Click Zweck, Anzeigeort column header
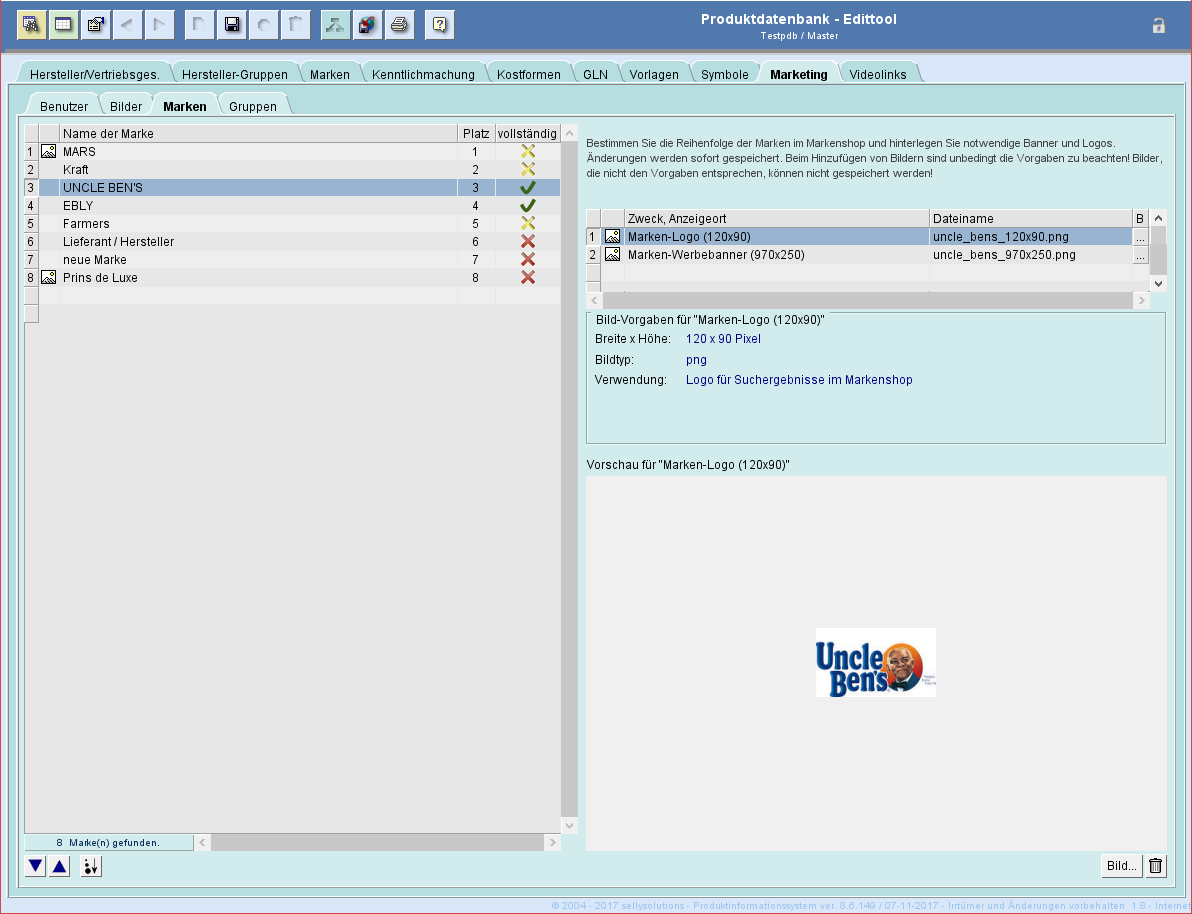Screen dimensions: 1192x914 (776, 218)
